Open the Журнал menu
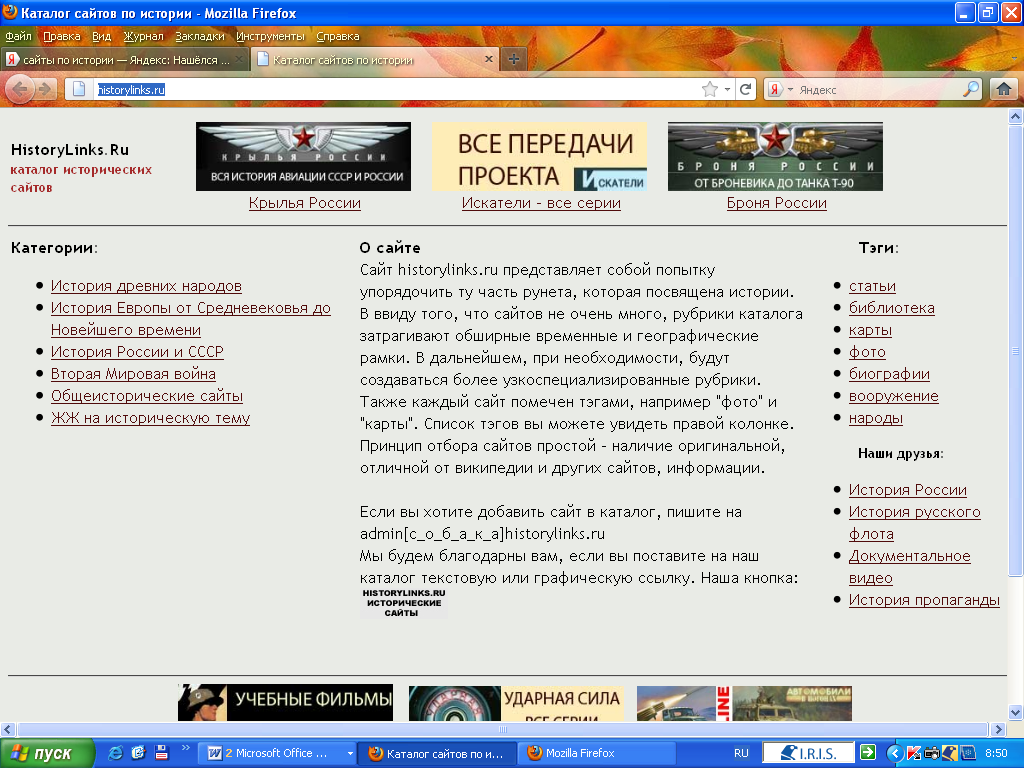This screenshot has height=768, width=1024. [x=143, y=36]
